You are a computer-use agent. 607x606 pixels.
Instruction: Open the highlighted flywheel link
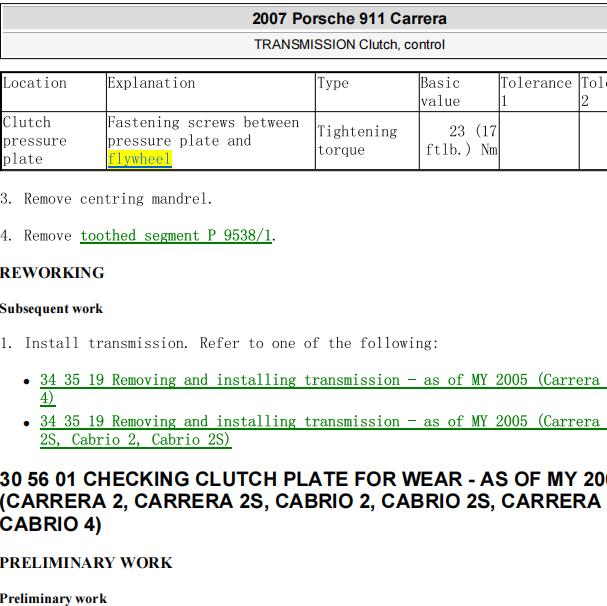139,159
